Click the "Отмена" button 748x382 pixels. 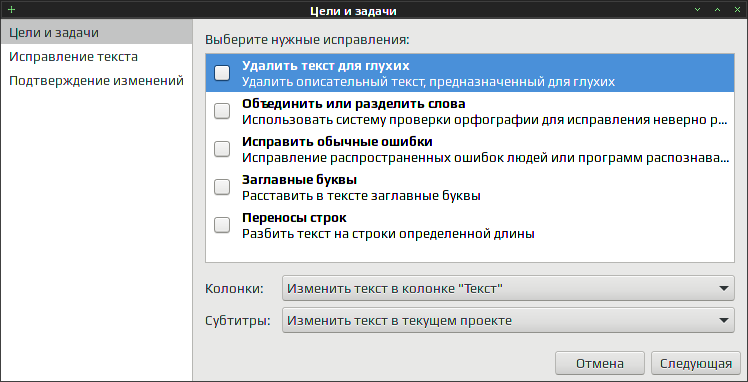click(600, 363)
